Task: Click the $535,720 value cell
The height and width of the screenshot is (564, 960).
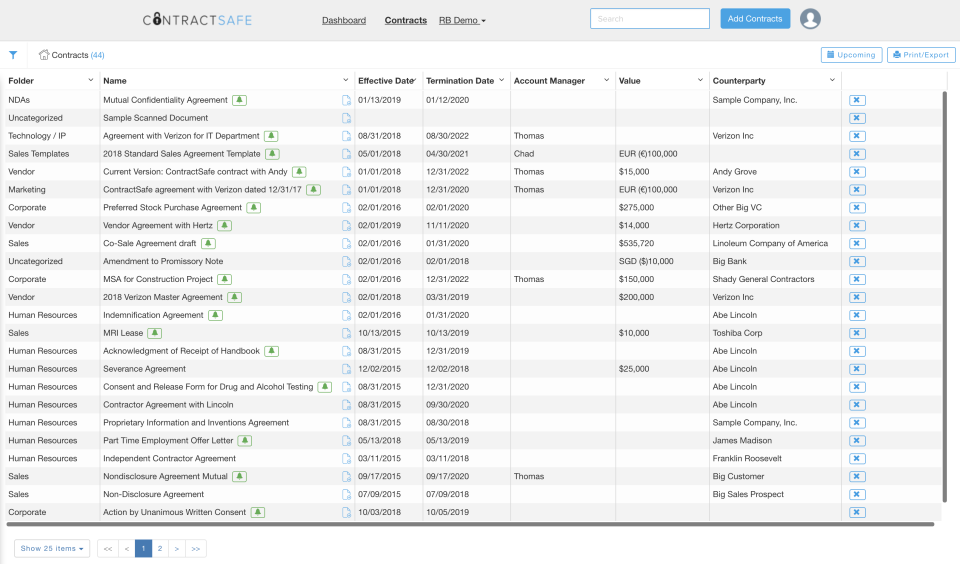Action: [x=636, y=243]
